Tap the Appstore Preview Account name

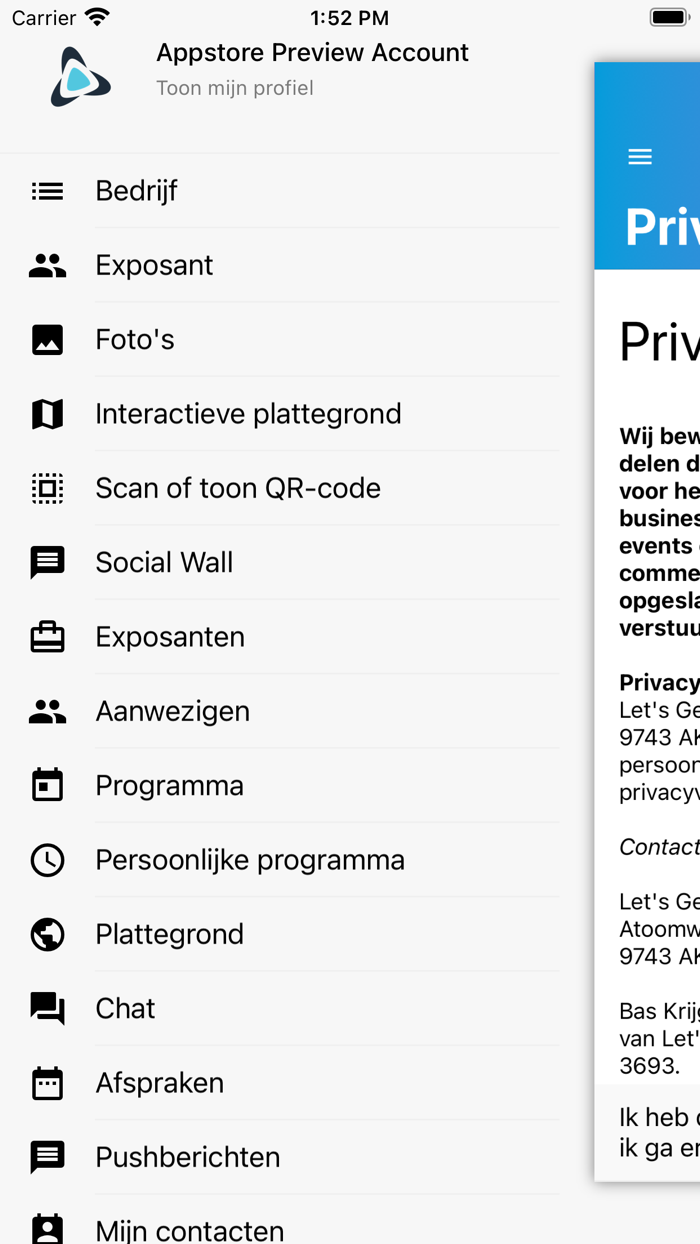click(312, 53)
